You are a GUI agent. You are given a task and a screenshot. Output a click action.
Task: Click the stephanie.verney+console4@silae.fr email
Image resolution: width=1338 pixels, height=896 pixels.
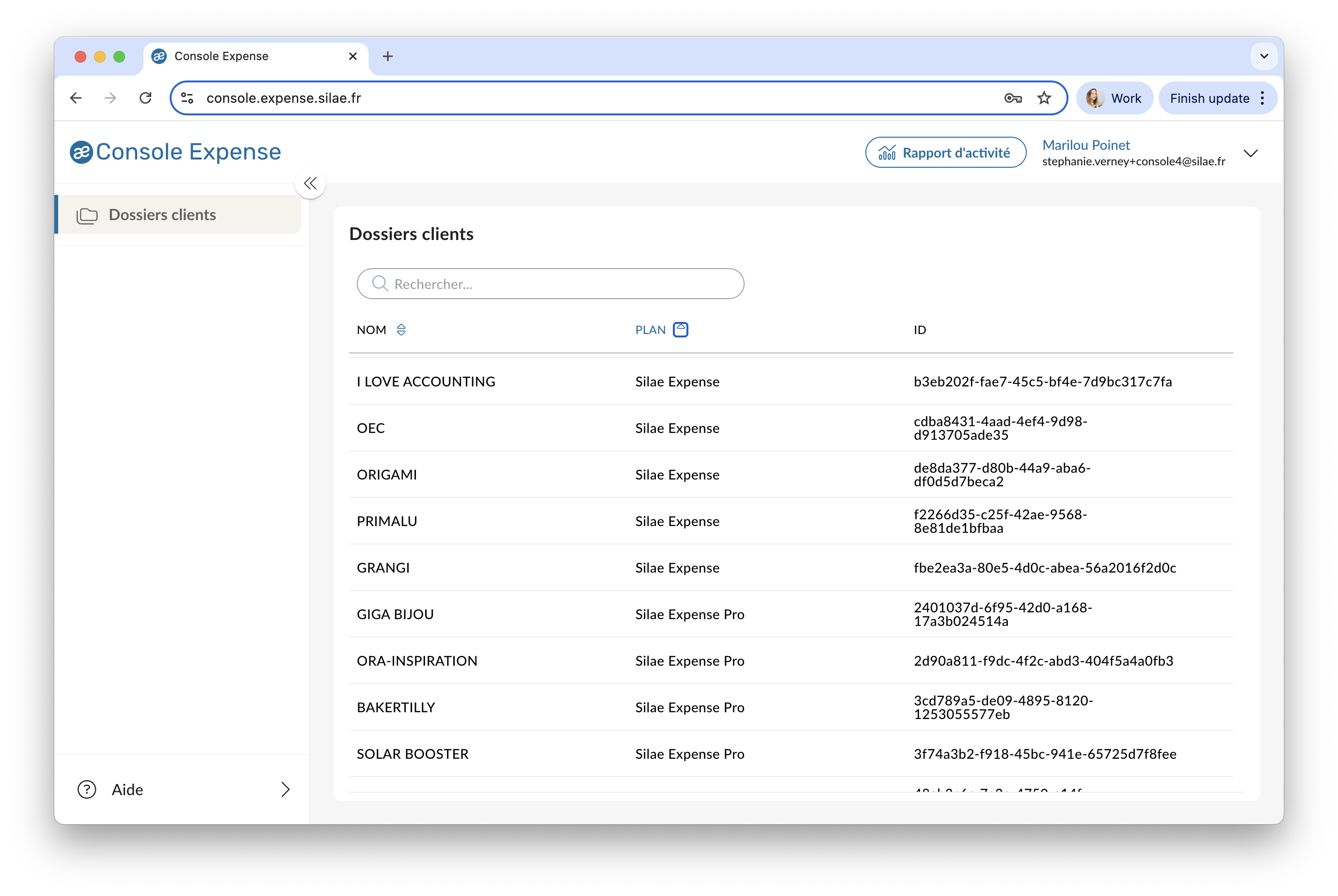(x=1133, y=162)
